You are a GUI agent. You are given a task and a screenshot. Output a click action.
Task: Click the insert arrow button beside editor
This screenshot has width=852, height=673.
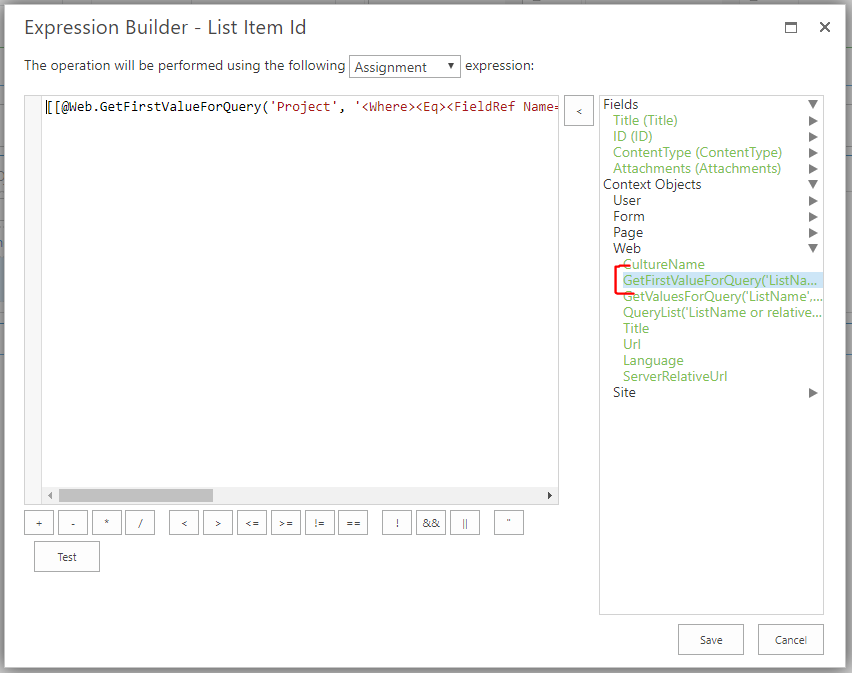[579, 111]
